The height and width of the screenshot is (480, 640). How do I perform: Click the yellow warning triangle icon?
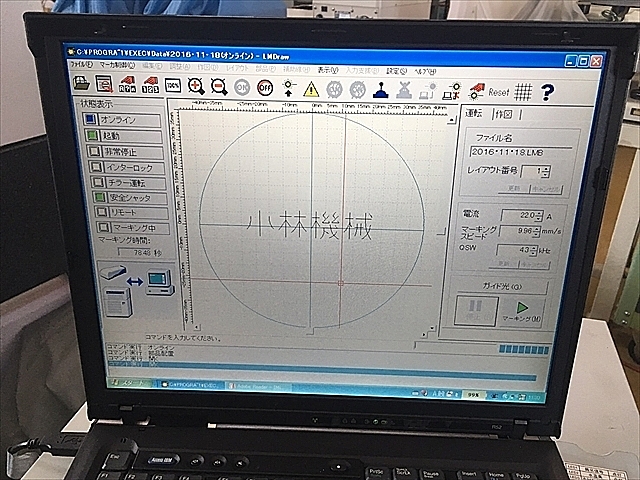[x=311, y=89]
